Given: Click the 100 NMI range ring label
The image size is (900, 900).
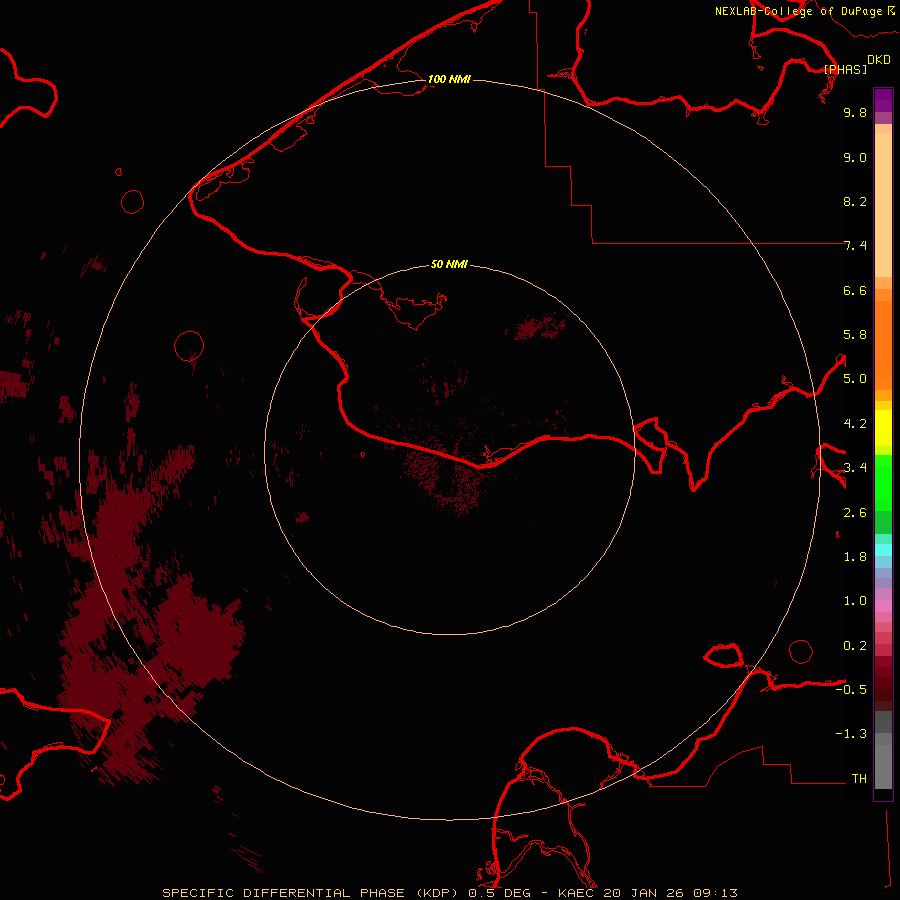Looking at the screenshot, I should tap(449, 79).
